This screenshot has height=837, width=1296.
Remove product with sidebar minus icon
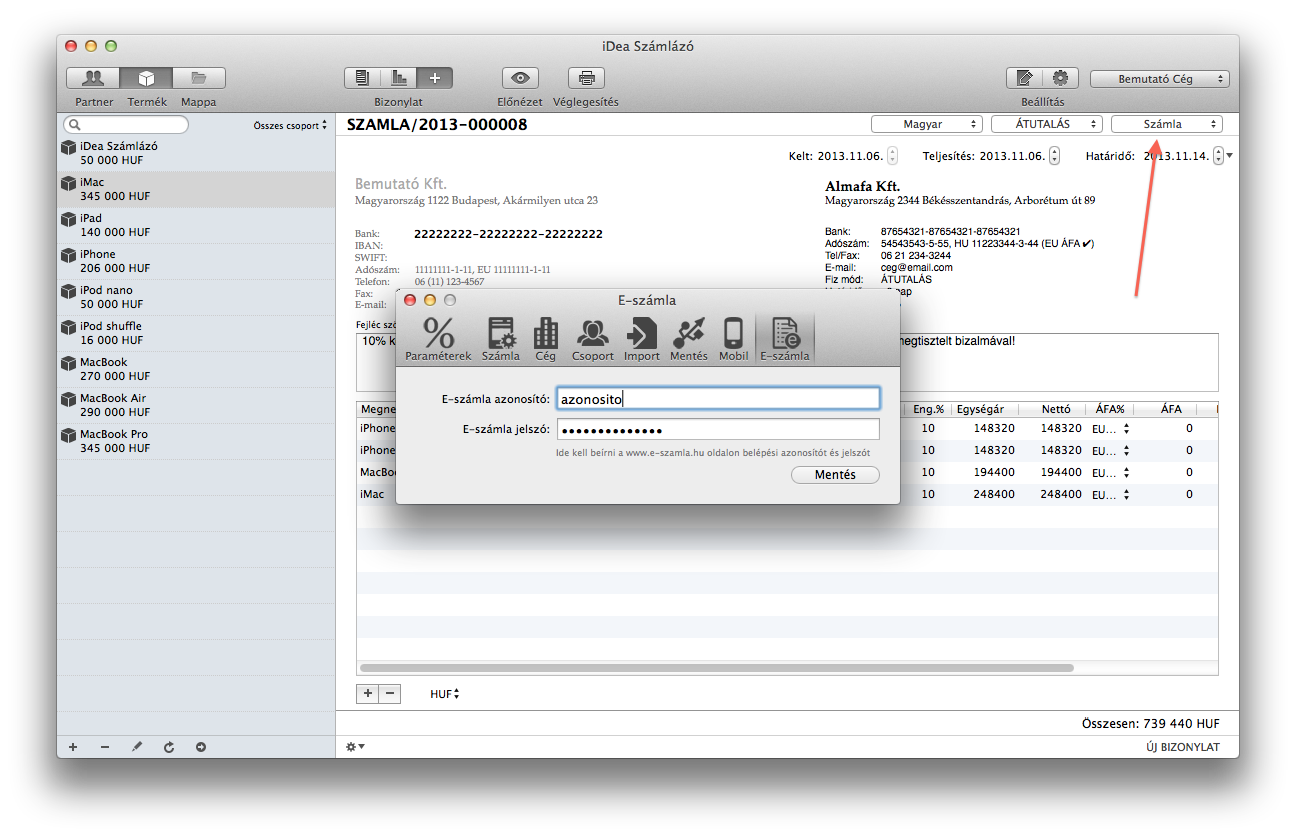pyautogui.click(x=105, y=747)
